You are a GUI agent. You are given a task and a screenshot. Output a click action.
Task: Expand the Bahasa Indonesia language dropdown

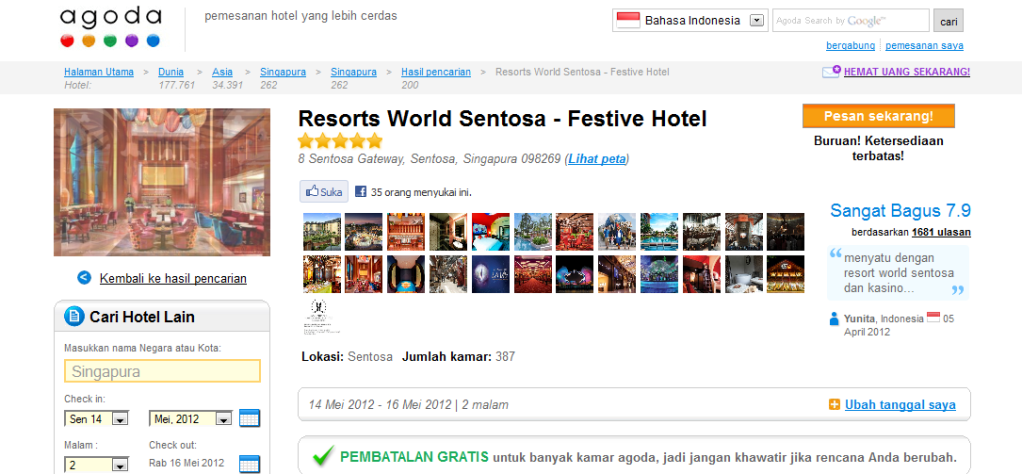point(756,20)
